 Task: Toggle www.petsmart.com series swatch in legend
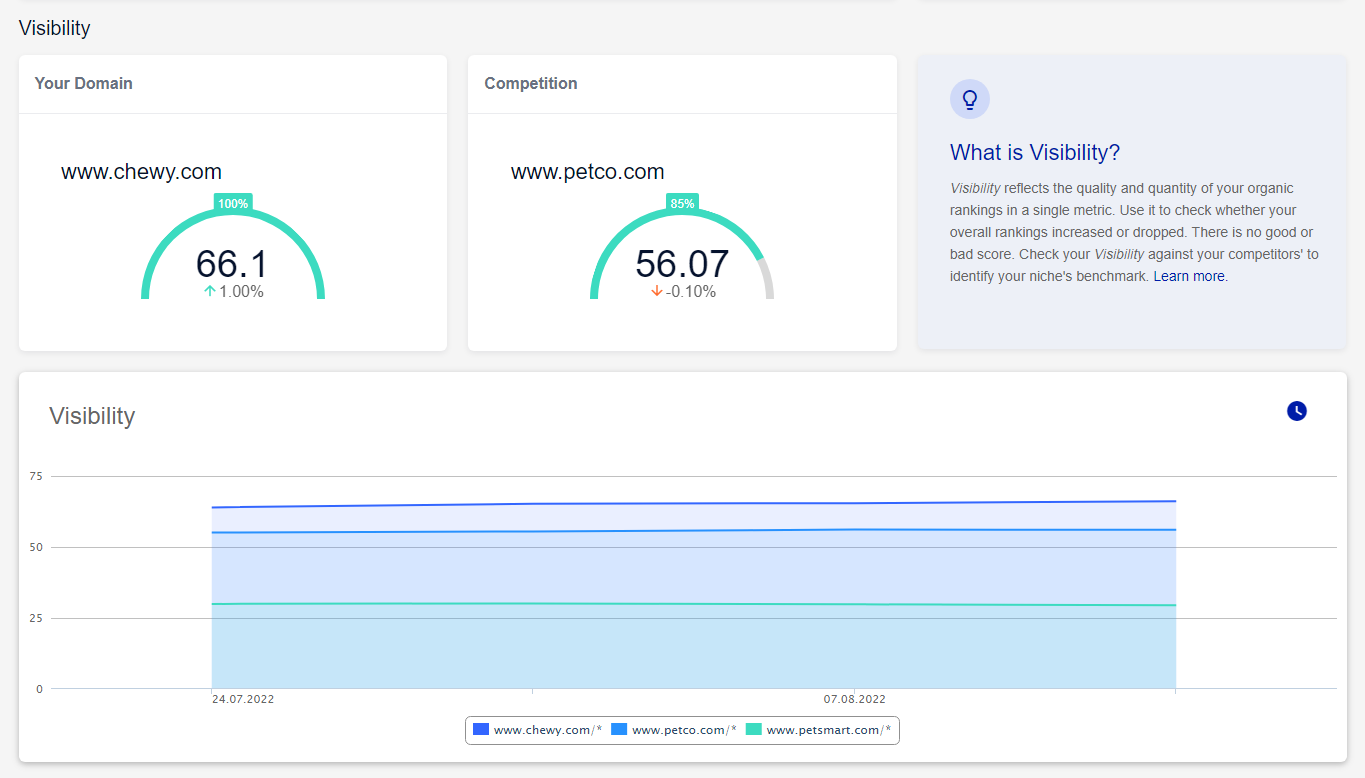tap(754, 730)
